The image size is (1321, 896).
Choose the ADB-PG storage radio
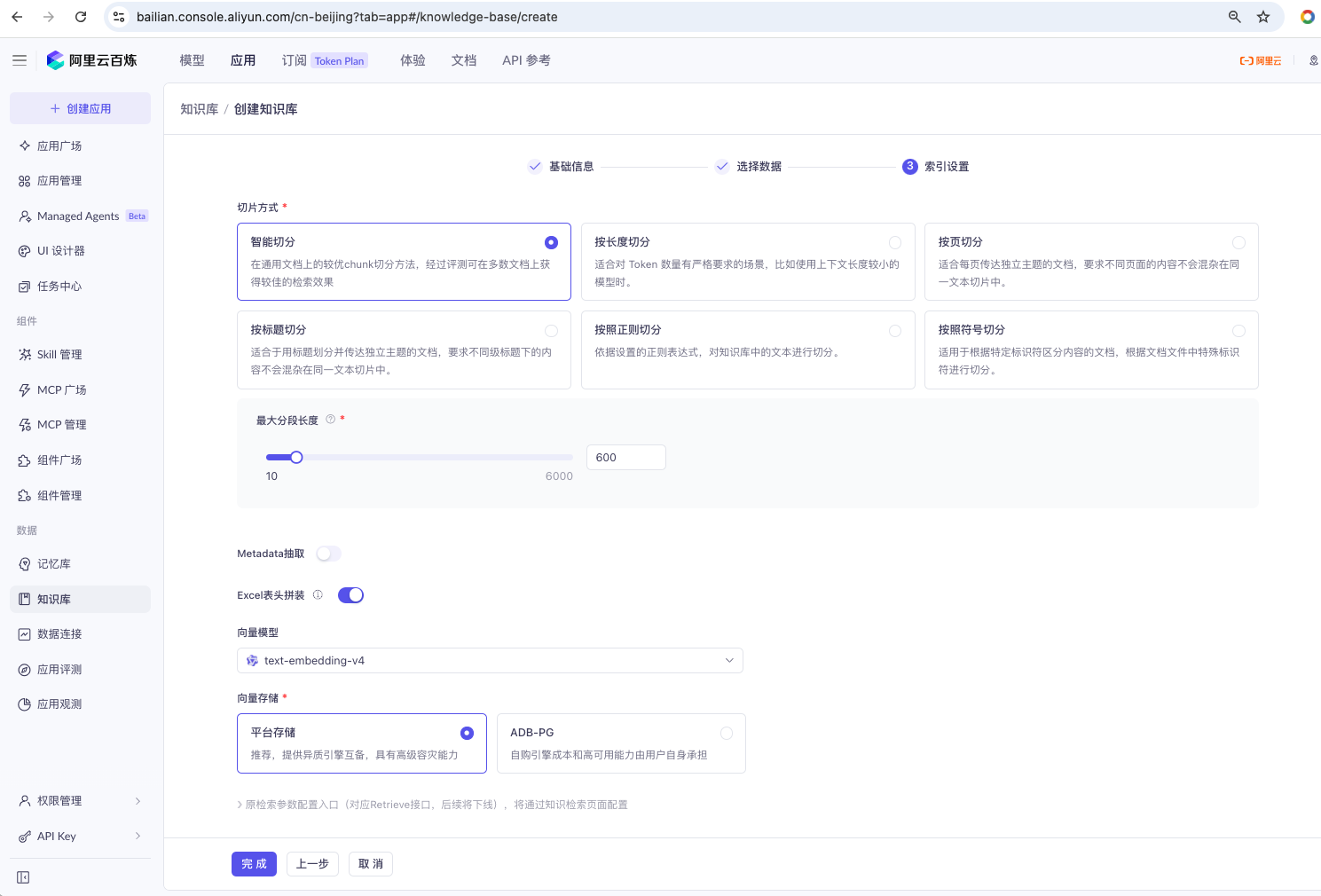[x=727, y=733]
